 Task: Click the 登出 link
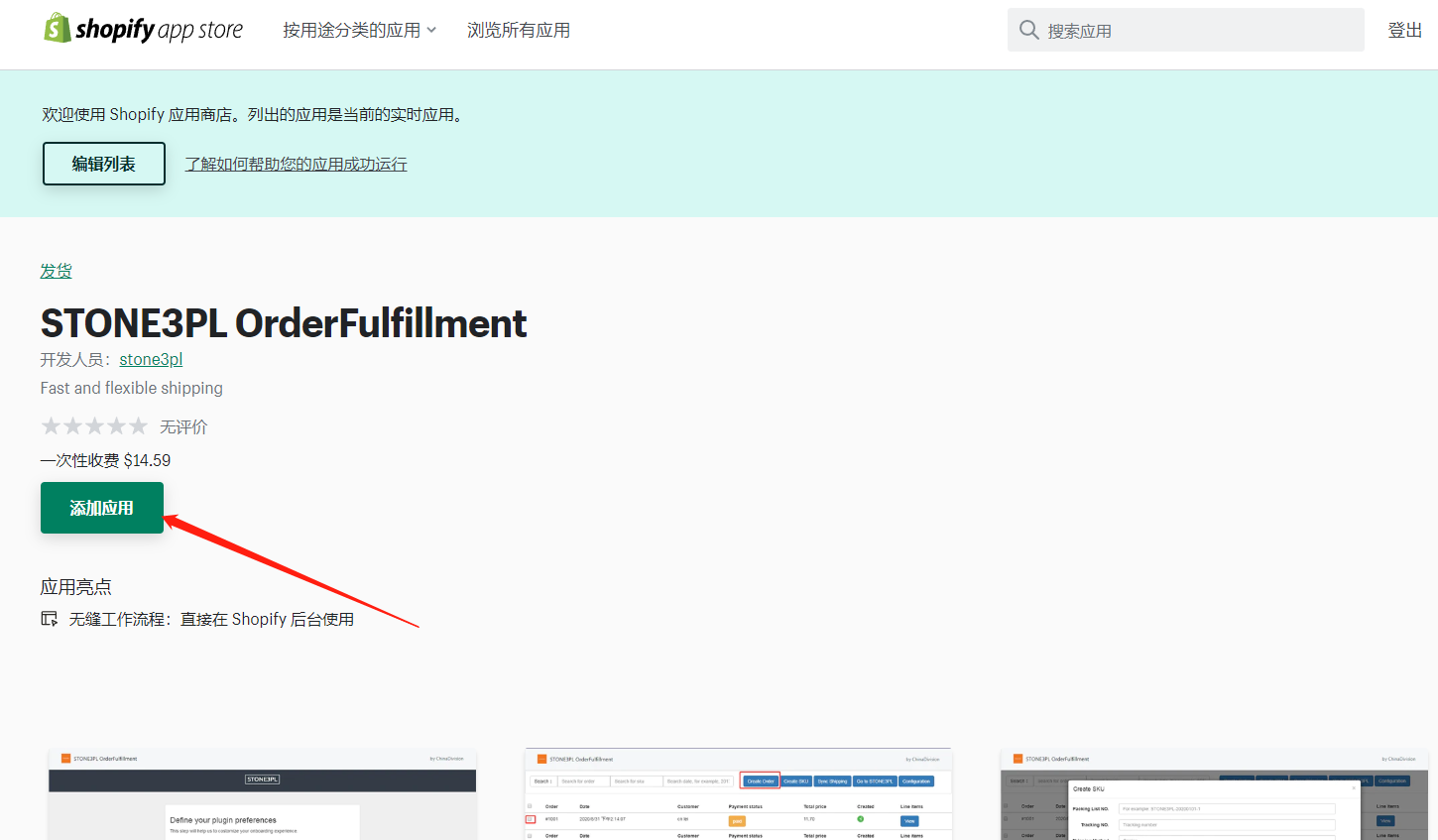1405,30
